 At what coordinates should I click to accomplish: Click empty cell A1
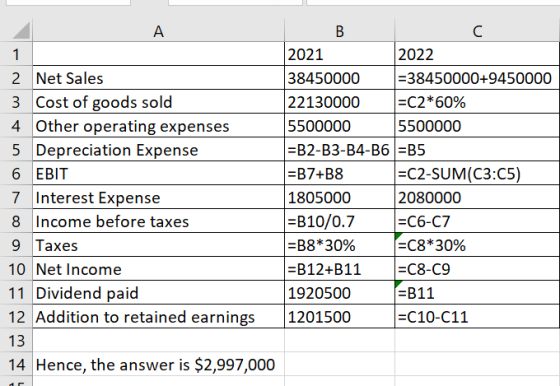[x=159, y=55]
